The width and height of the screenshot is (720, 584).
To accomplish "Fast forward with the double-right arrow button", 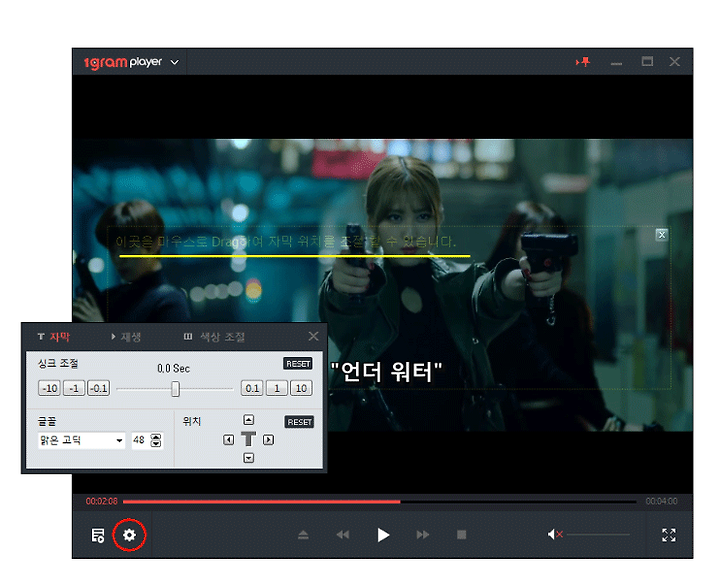I will pyautogui.click(x=423, y=535).
